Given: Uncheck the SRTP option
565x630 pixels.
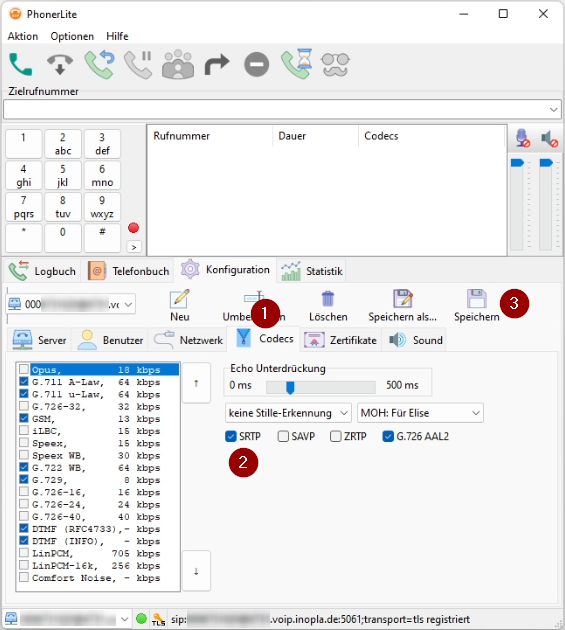Looking at the screenshot, I should point(231,436).
